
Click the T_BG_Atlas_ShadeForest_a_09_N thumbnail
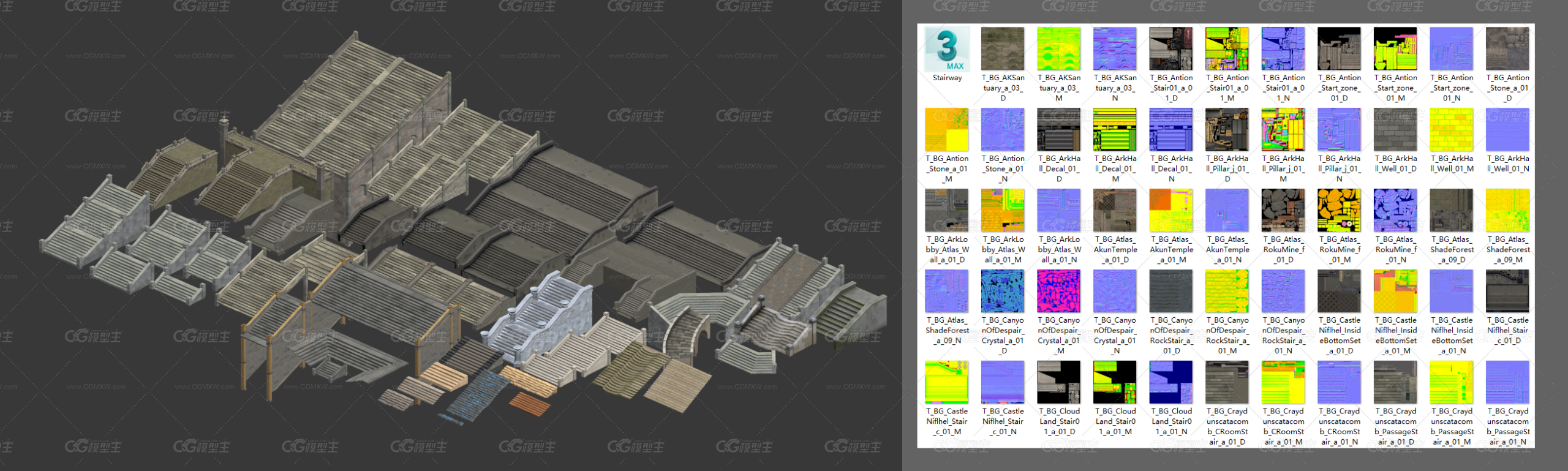(x=947, y=292)
